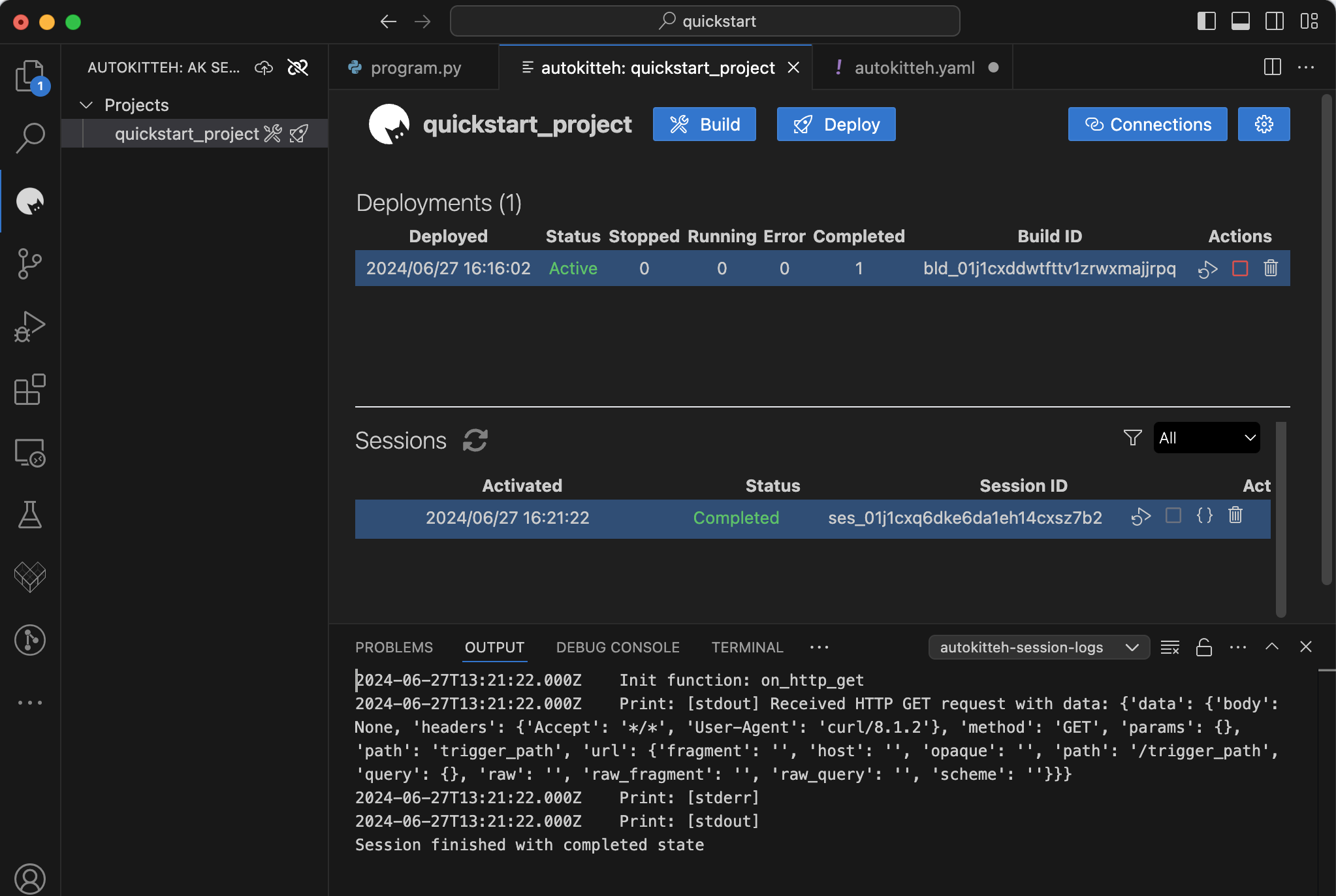Open the Git Graph circular icon in activity bar
Viewport: 1336px width, 896px height.
point(30,640)
